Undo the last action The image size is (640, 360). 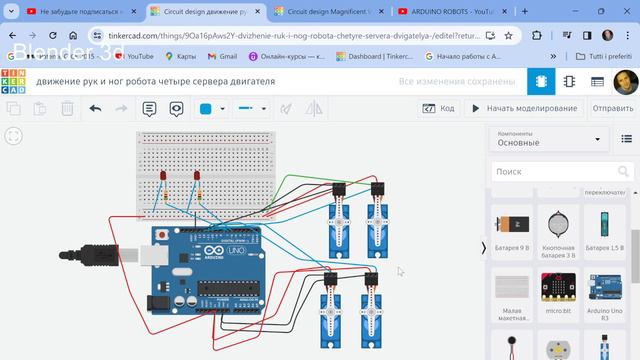[95, 109]
